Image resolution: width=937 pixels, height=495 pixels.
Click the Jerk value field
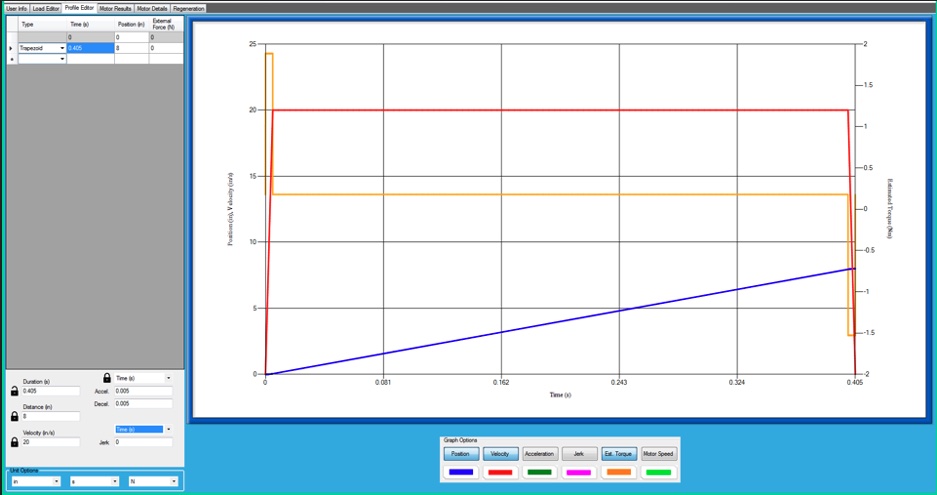(143, 442)
